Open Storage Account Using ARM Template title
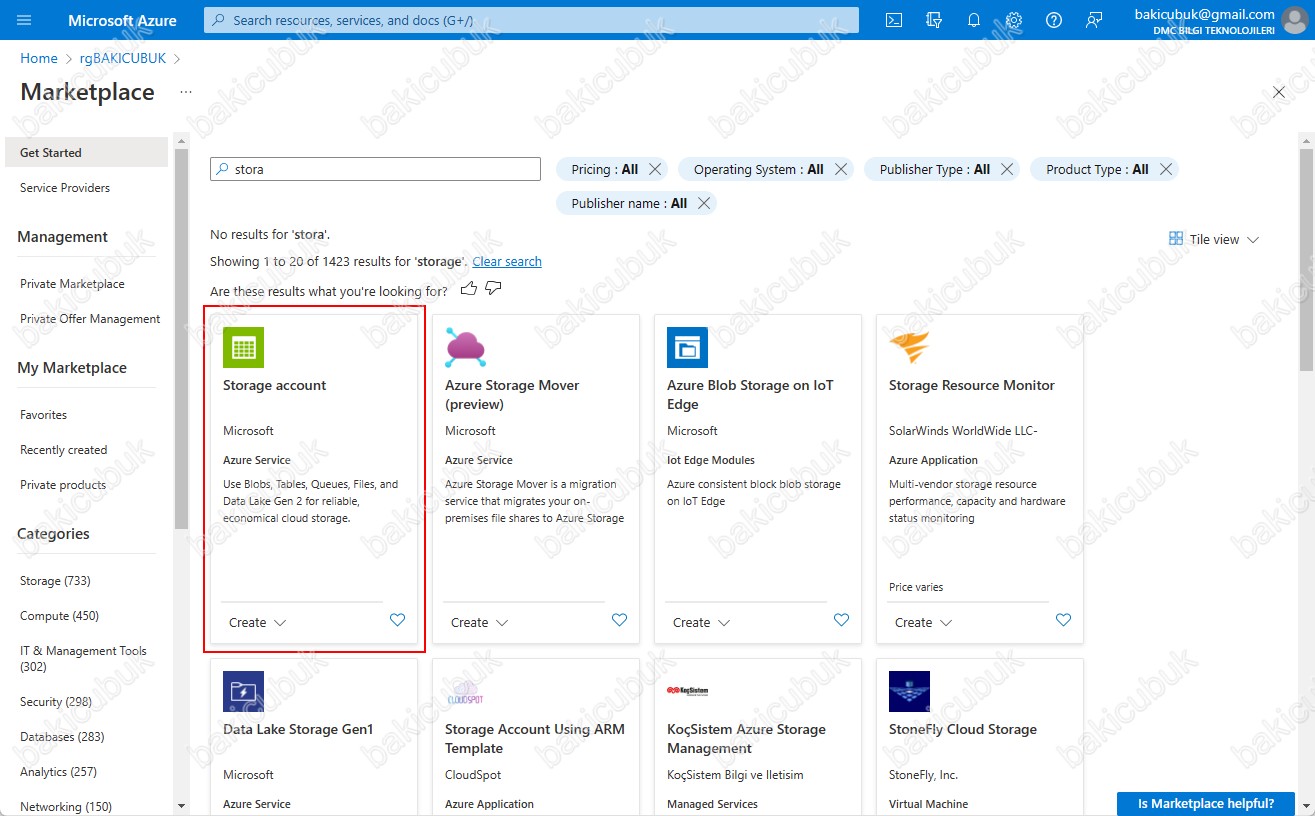The image size is (1315, 816). (534, 739)
